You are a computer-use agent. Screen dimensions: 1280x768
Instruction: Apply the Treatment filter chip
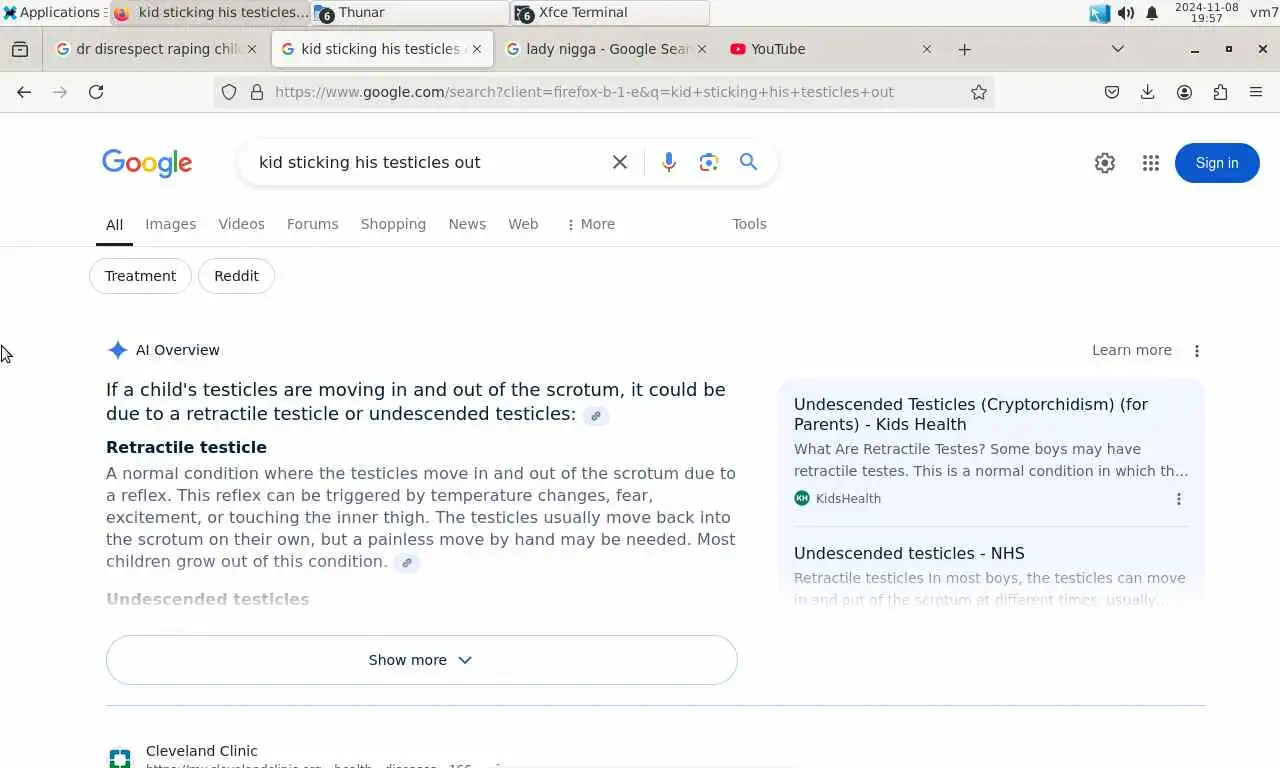(x=140, y=276)
